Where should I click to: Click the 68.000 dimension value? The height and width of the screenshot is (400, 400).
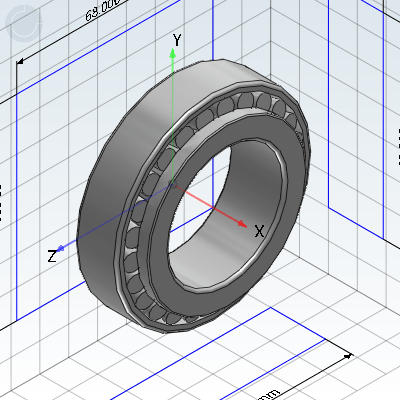pyautogui.click(x=102, y=11)
